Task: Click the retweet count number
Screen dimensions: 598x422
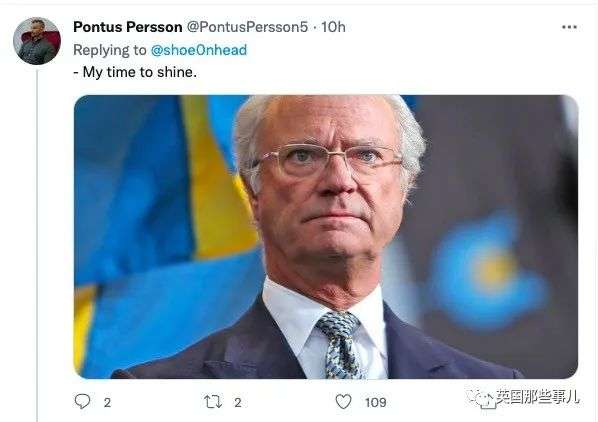Action: pyautogui.click(x=238, y=403)
